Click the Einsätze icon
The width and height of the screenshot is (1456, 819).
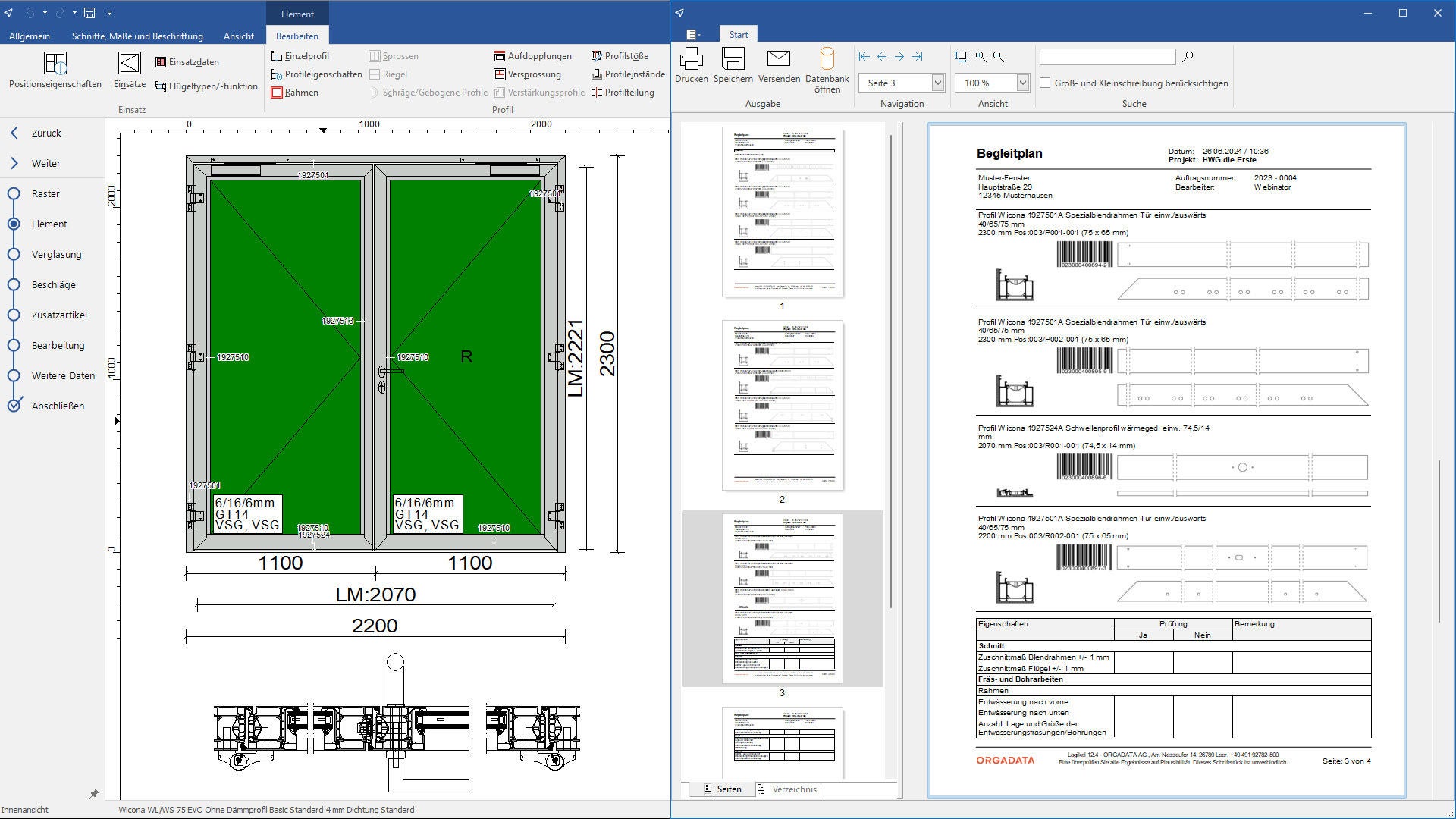pyautogui.click(x=130, y=70)
